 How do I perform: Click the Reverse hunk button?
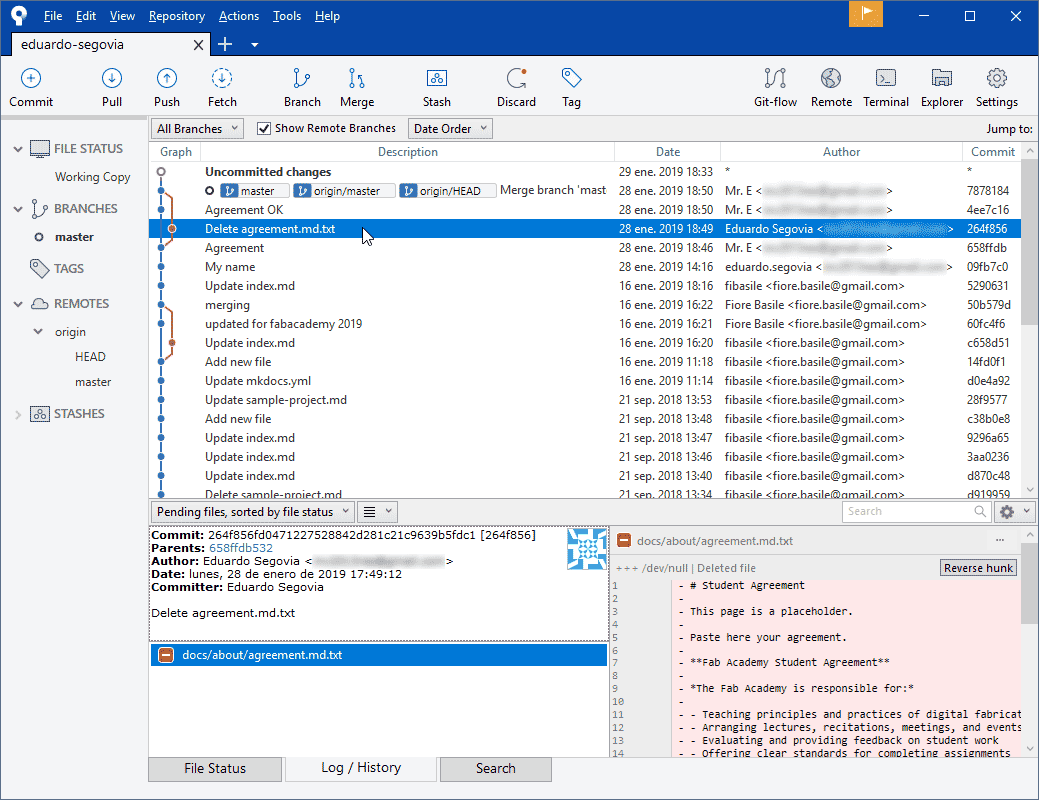click(x=978, y=568)
